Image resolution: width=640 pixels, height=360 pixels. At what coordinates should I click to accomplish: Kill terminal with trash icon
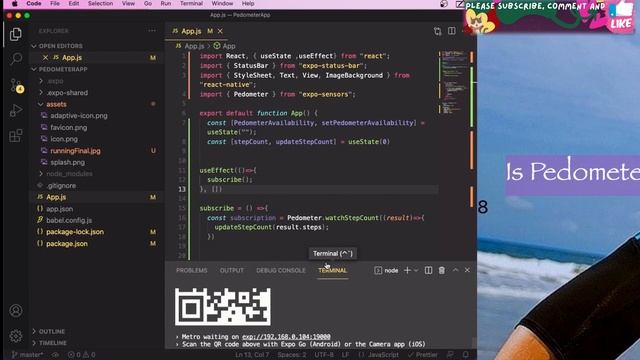(x=442, y=270)
